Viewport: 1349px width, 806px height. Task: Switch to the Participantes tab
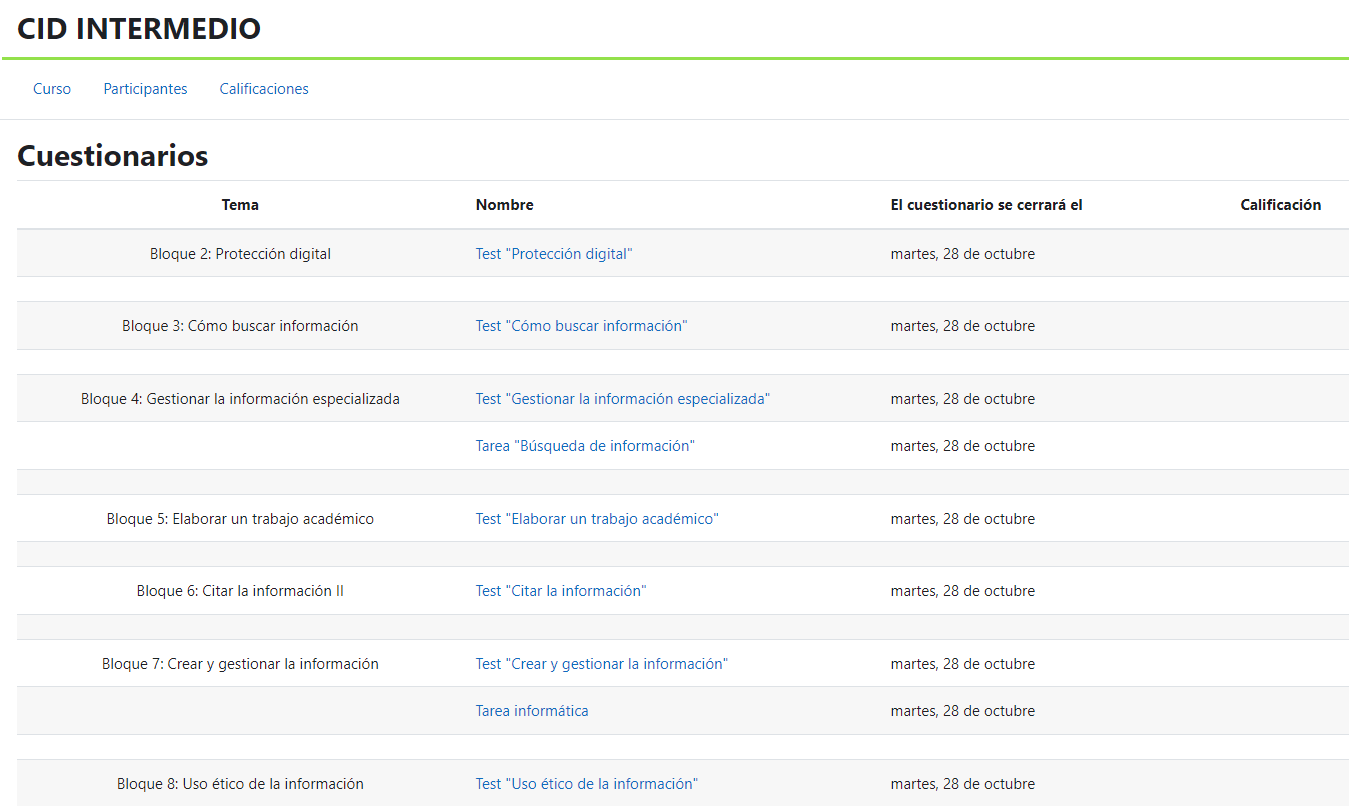coord(145,89)
